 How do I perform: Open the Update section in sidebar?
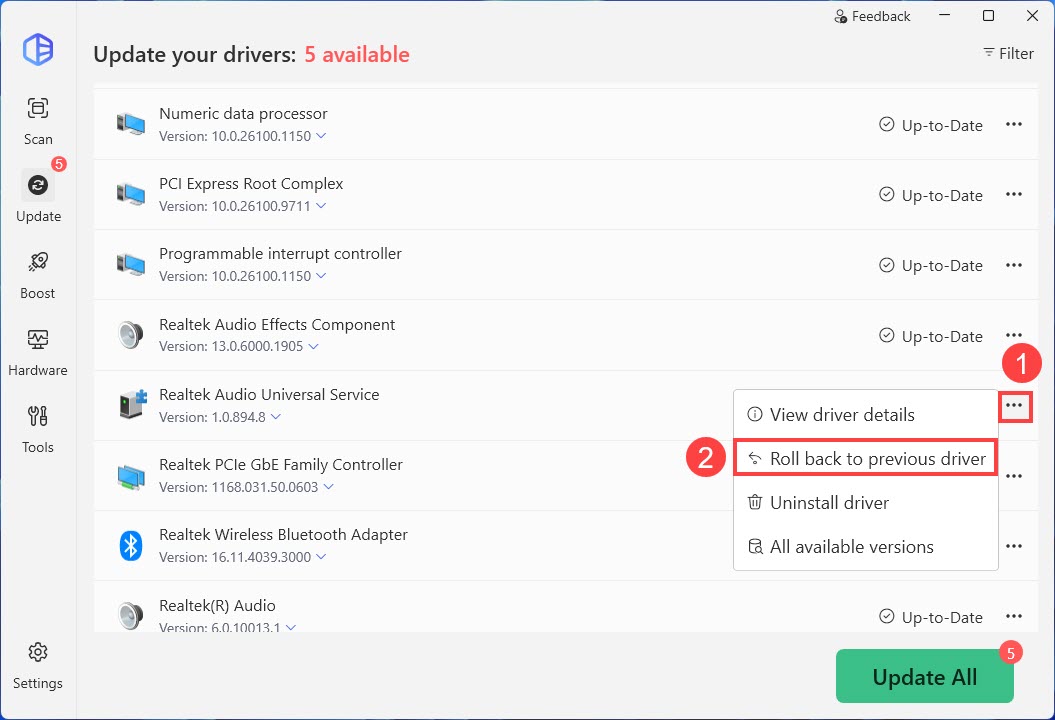click(38, 196)
